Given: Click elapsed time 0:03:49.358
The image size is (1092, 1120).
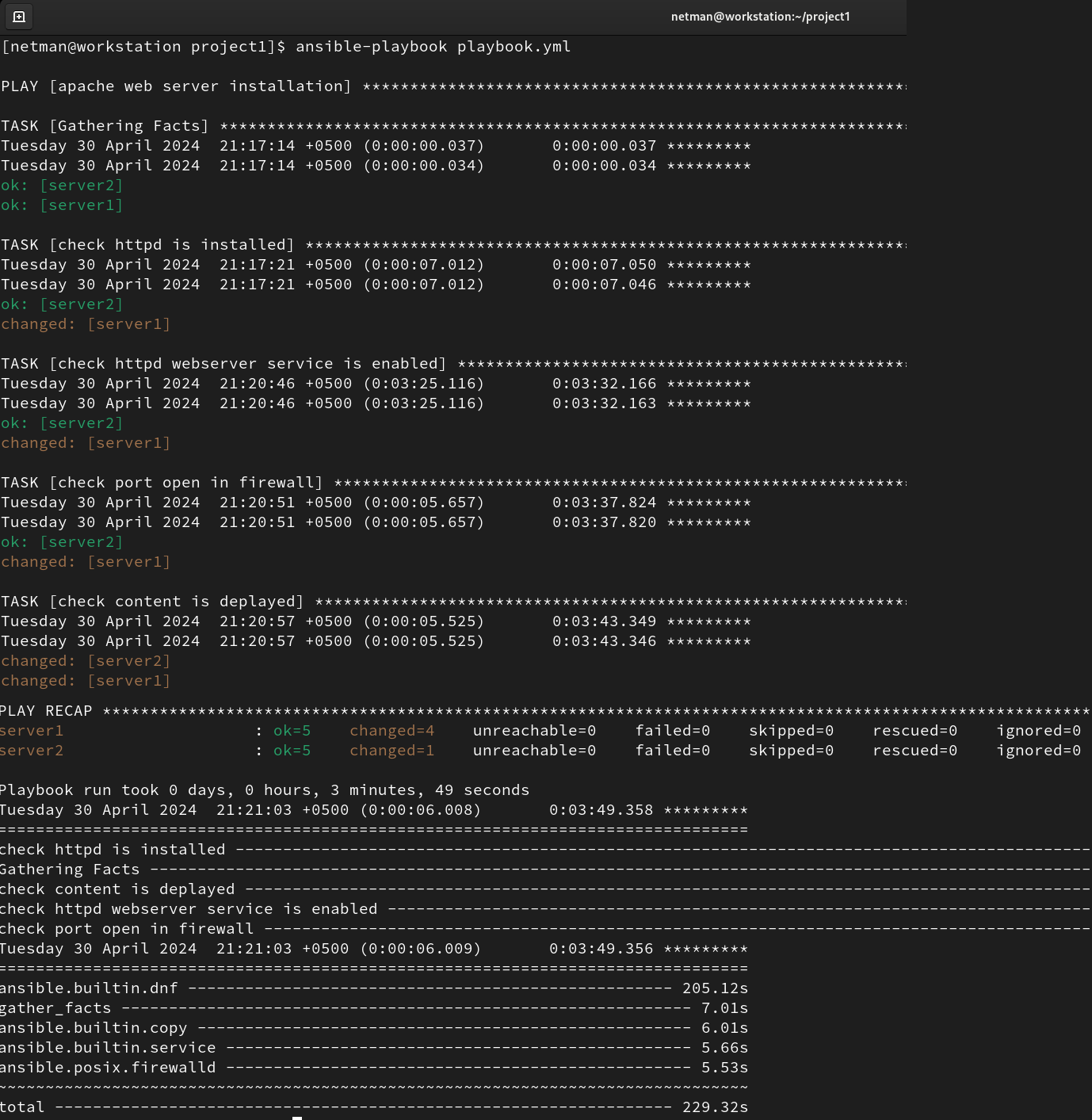Looking at the screenshot, I should 601,810.
